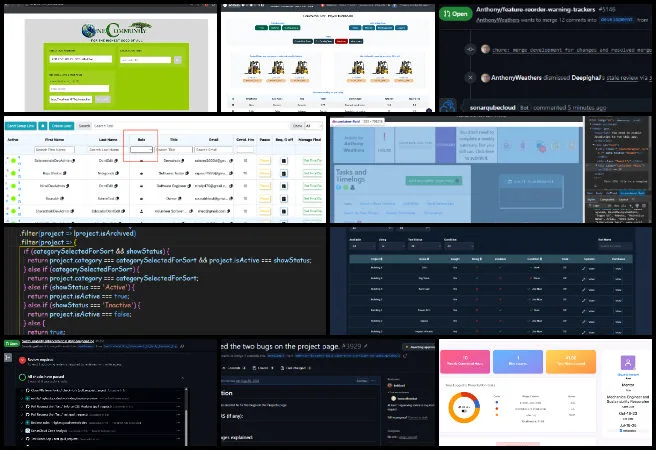Click the code line filtering !project.isArchived
Viewport: 656px width, 450px height.
pyautogui.click(x=78, y=233)
